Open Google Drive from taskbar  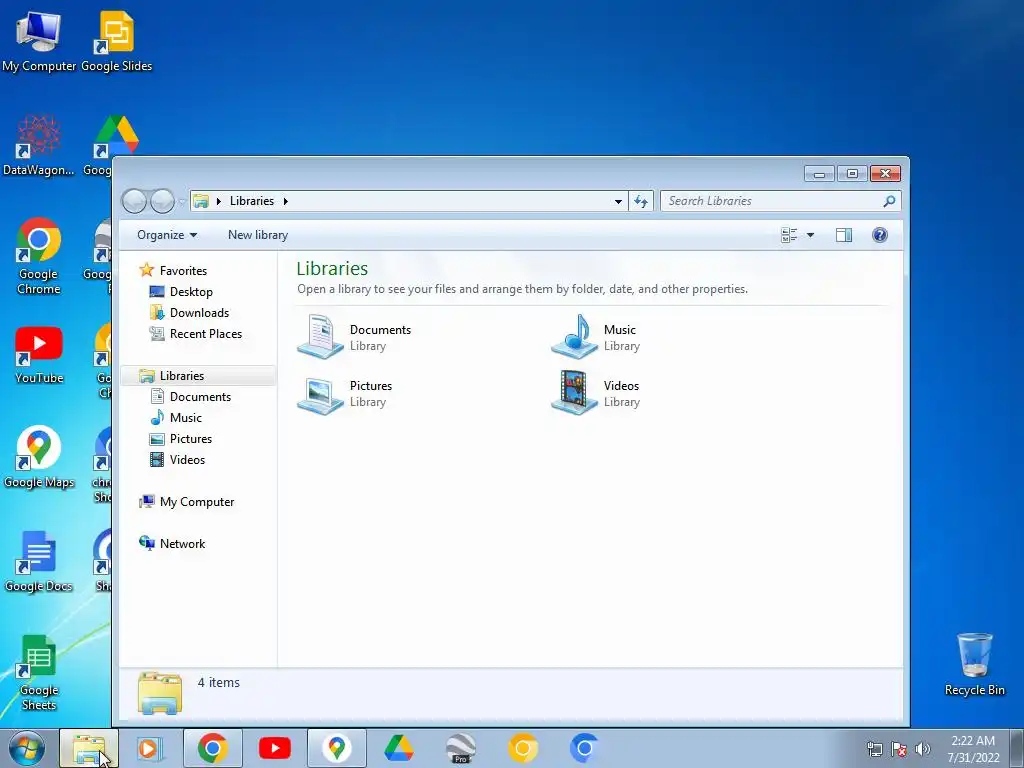[x=398, y=748]
